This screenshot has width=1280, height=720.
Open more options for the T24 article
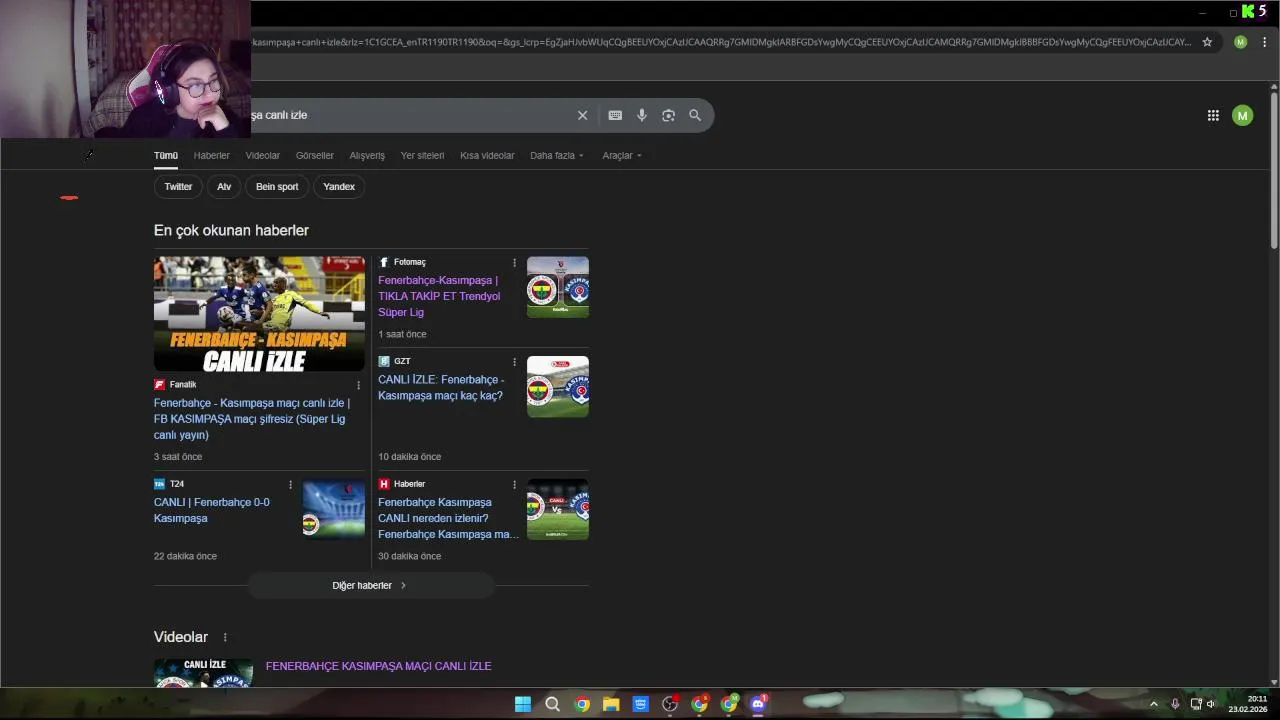[x=290, y=485]
